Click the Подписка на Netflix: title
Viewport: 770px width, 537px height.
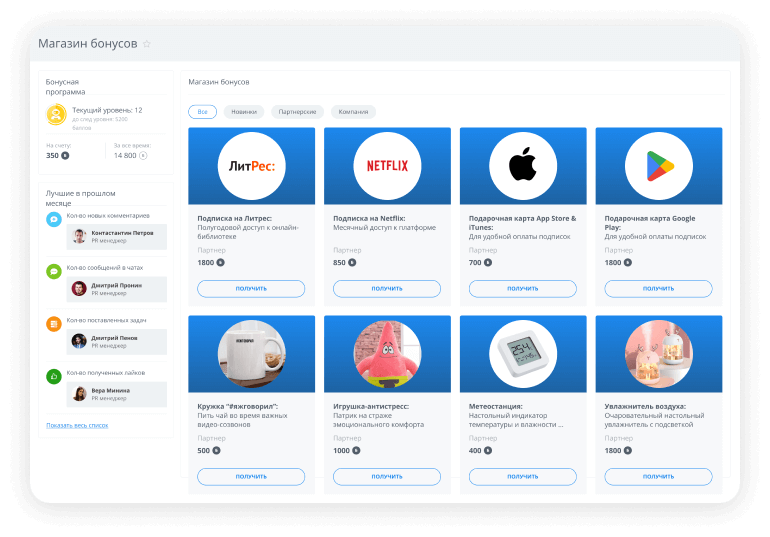coord(369,218)
